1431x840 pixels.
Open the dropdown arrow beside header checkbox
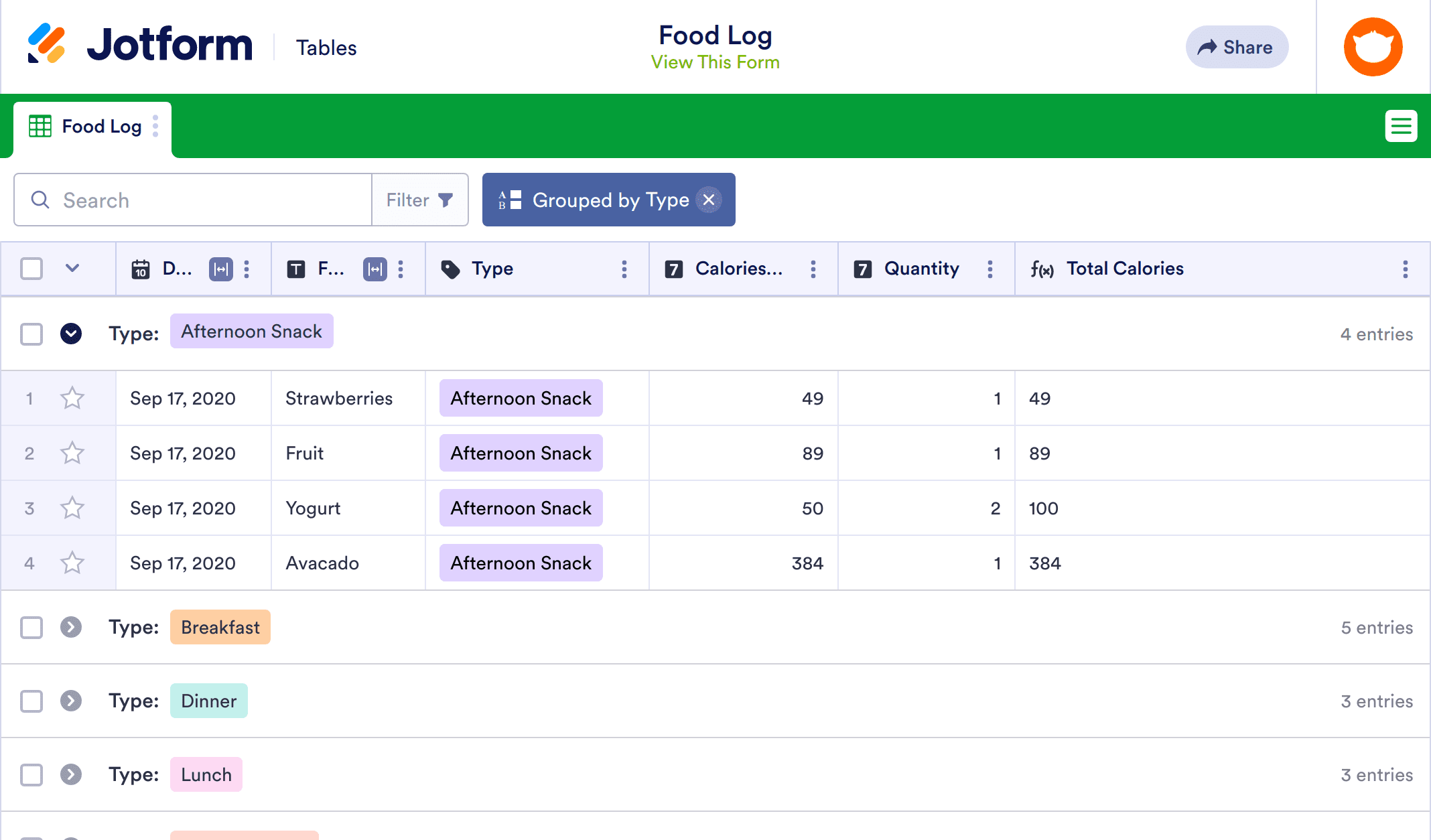coord(72,268)
